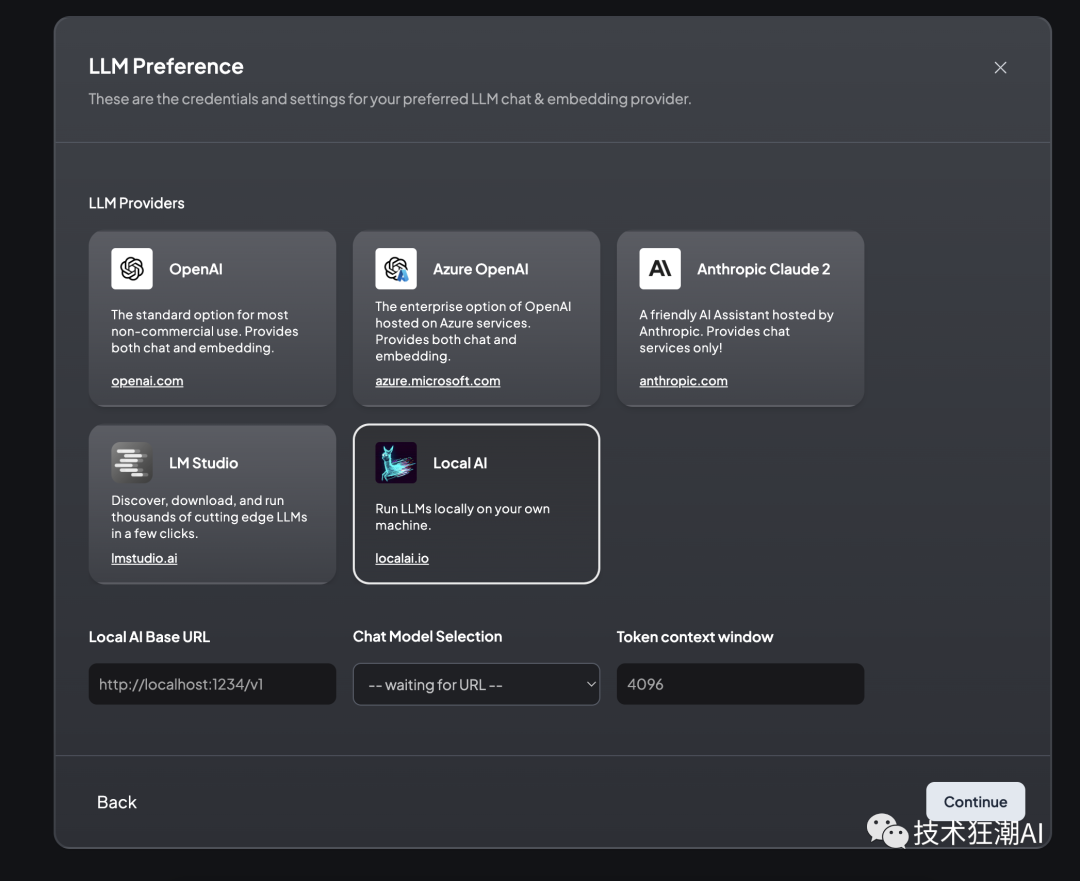
Task: Click the Azure OpenAI logo icon
Action: (396, 269)
